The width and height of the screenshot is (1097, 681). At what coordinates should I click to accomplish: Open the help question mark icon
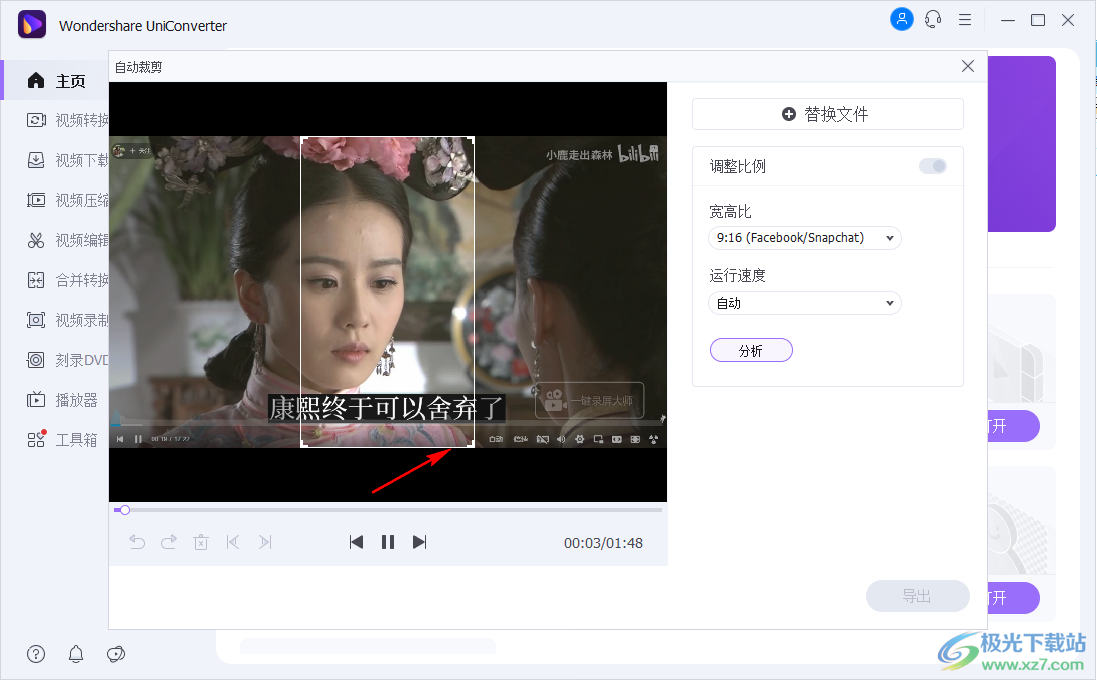(36, 654)
